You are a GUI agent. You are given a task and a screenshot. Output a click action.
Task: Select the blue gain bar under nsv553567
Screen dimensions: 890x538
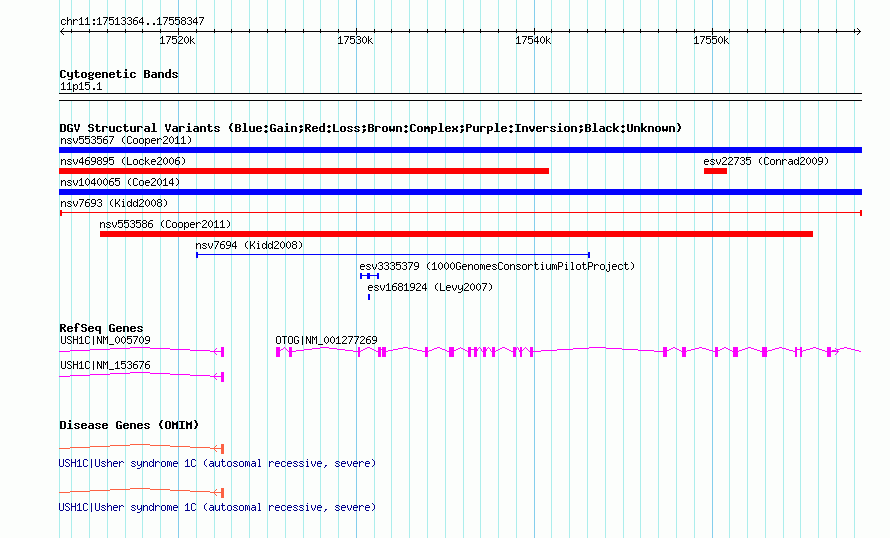[460, 150]
